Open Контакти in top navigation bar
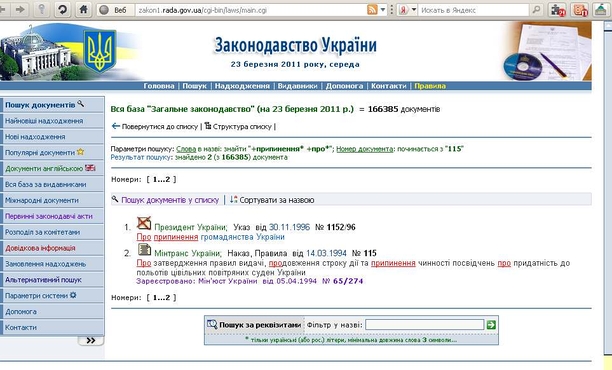 click(x=388, y=86)
